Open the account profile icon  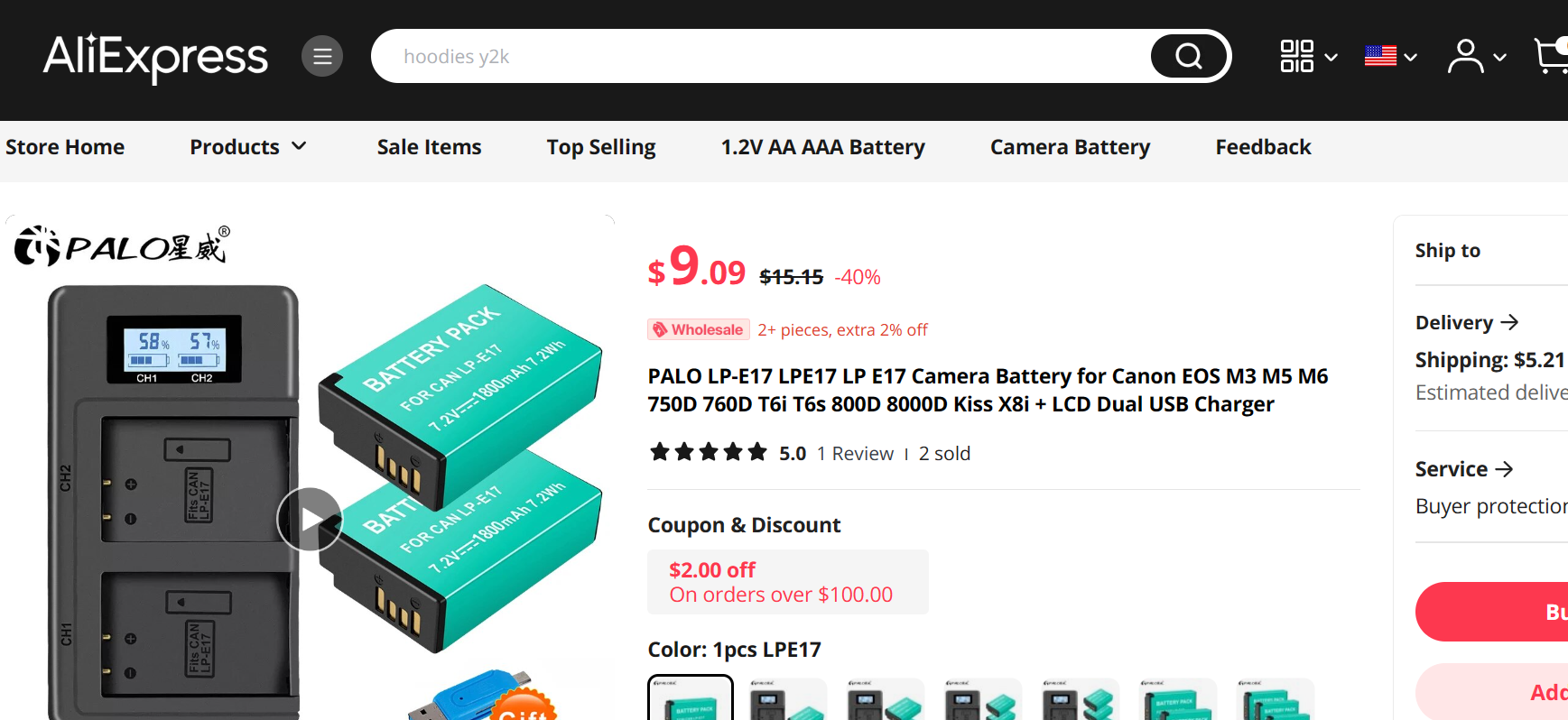pos(1465,55)
